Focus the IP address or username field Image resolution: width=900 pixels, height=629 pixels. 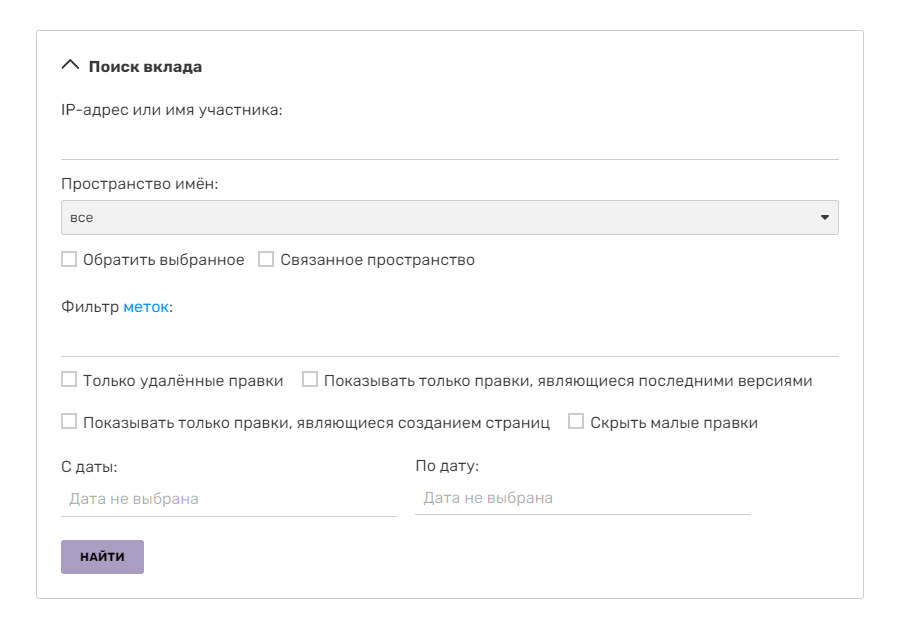click(449, 142)
